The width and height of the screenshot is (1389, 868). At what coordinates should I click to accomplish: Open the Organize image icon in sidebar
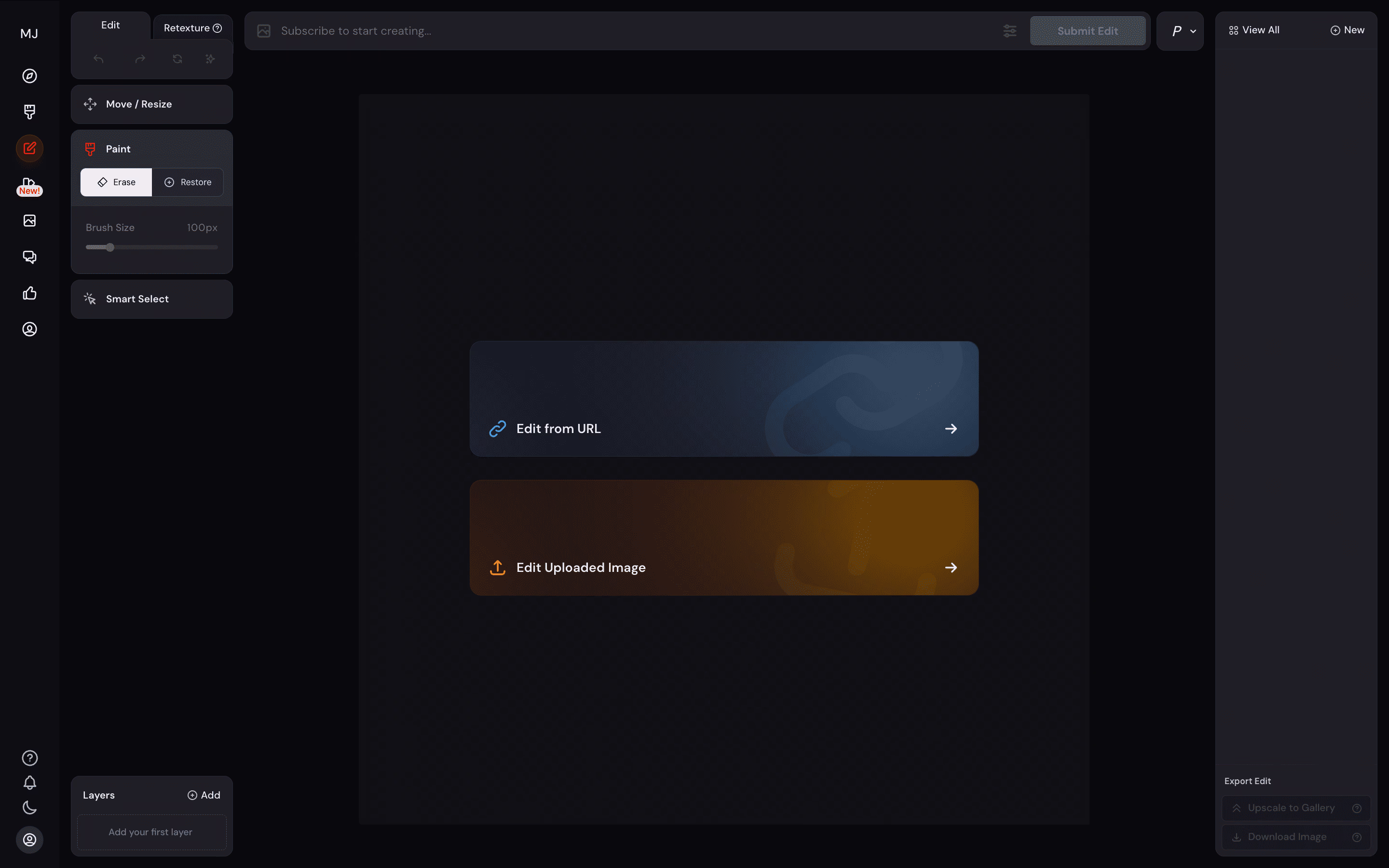[x=29, y=220]
